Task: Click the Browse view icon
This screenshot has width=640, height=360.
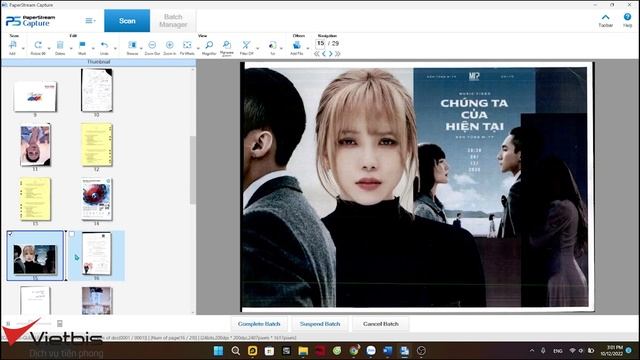Action: point(132,45)
